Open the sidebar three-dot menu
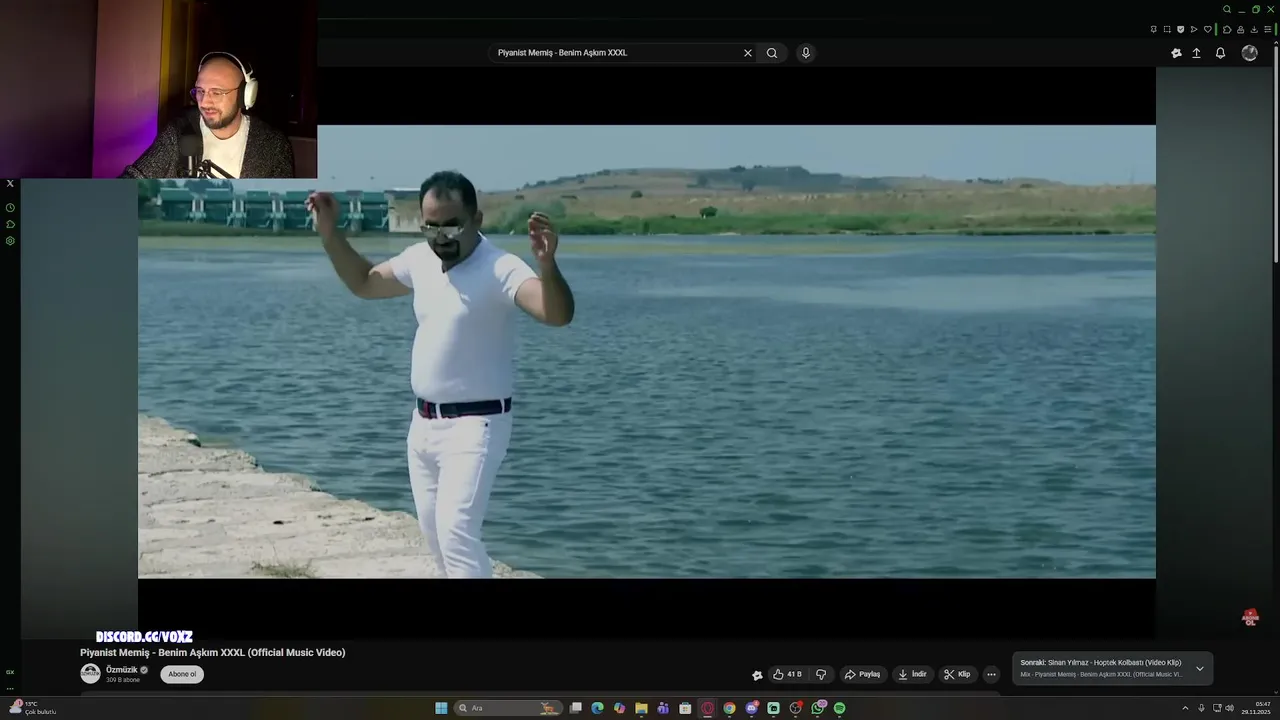The width and height of the screenshot is (1280, 720). [10, 688]
